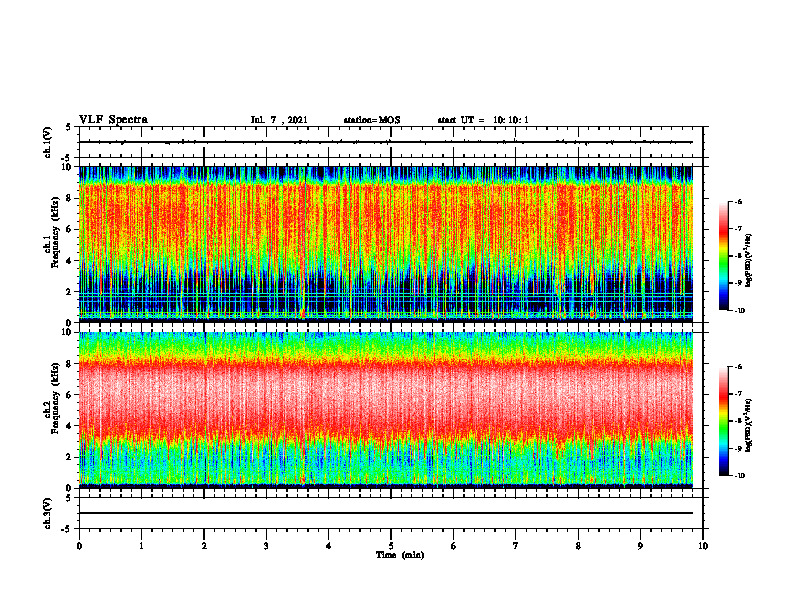Click the "station=MOS" header text
Image resolution: width=792 pixels, height=612 pixels.
372,120
